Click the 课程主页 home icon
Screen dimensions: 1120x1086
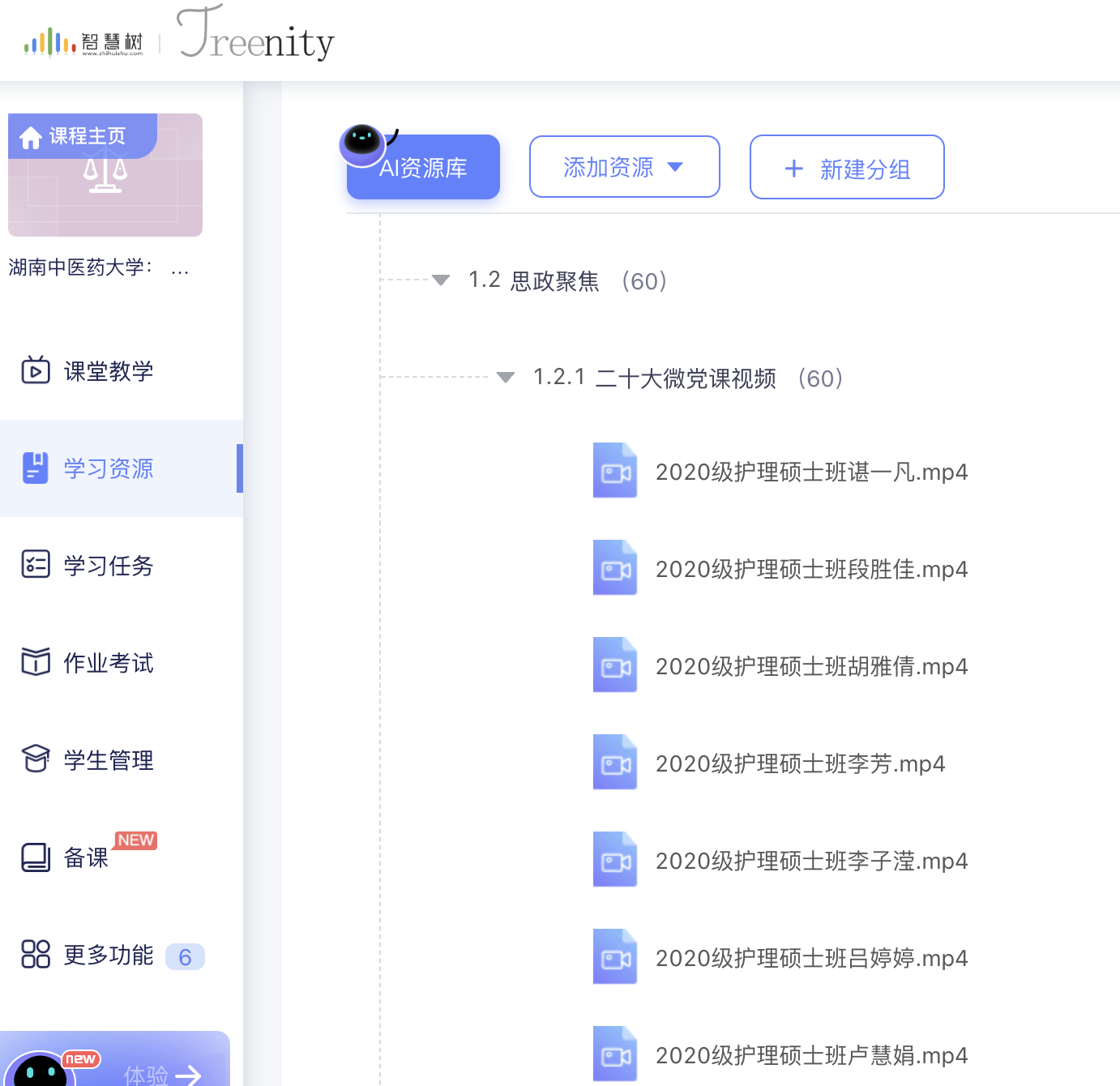31,138
